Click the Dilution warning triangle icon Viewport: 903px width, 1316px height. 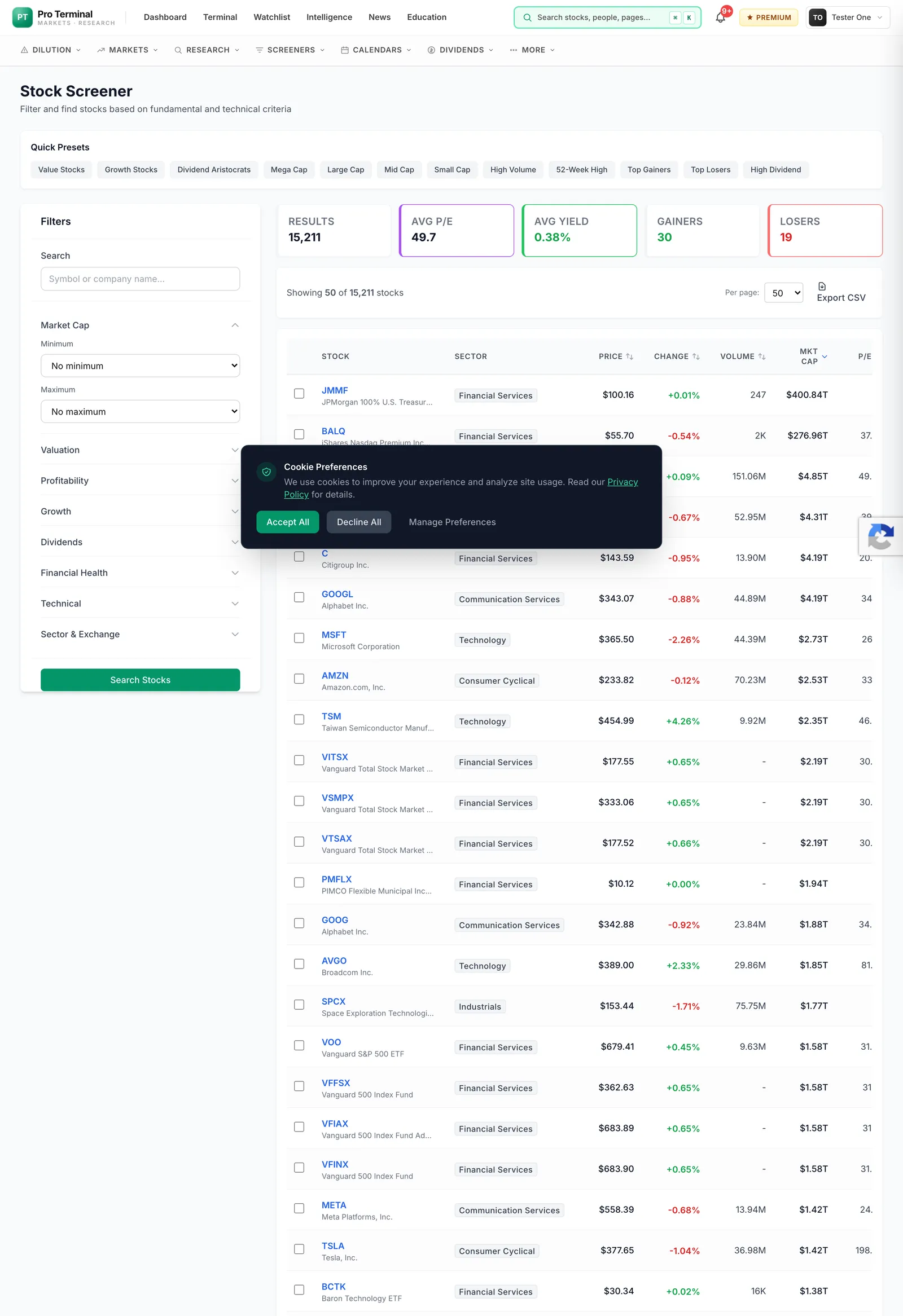coord(24,50)
